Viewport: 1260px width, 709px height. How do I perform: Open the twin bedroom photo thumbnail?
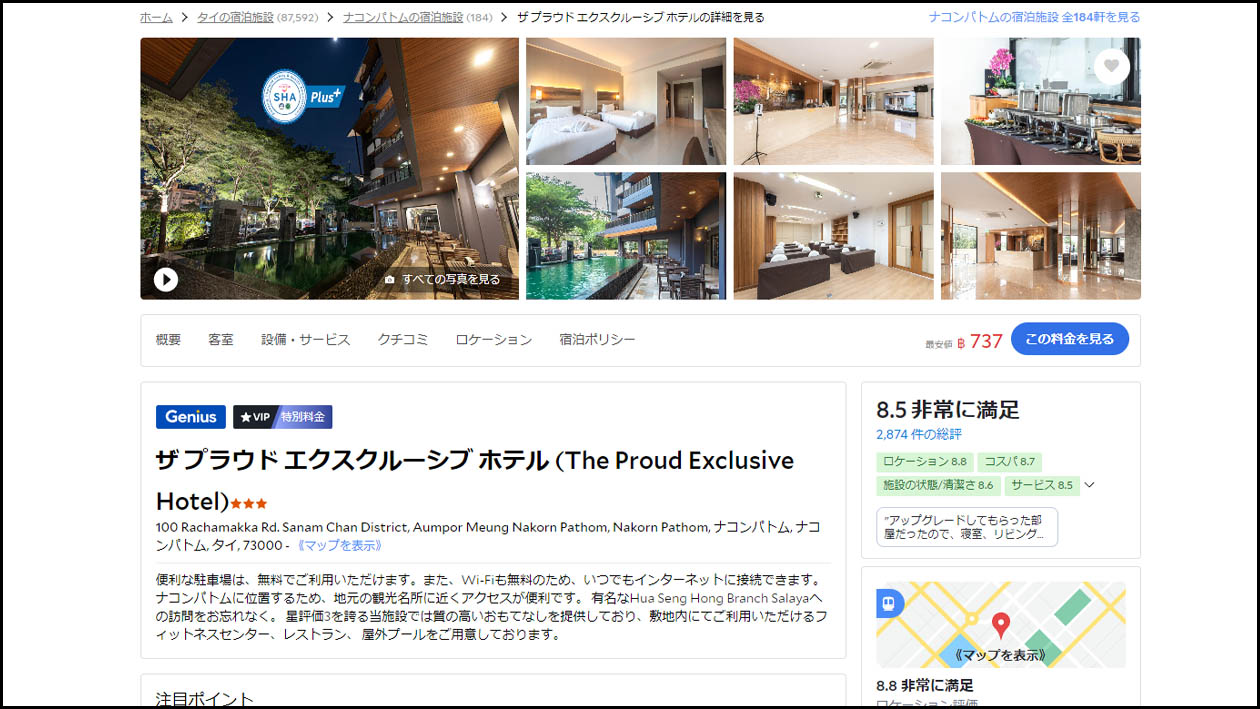[x=626, y=101]
